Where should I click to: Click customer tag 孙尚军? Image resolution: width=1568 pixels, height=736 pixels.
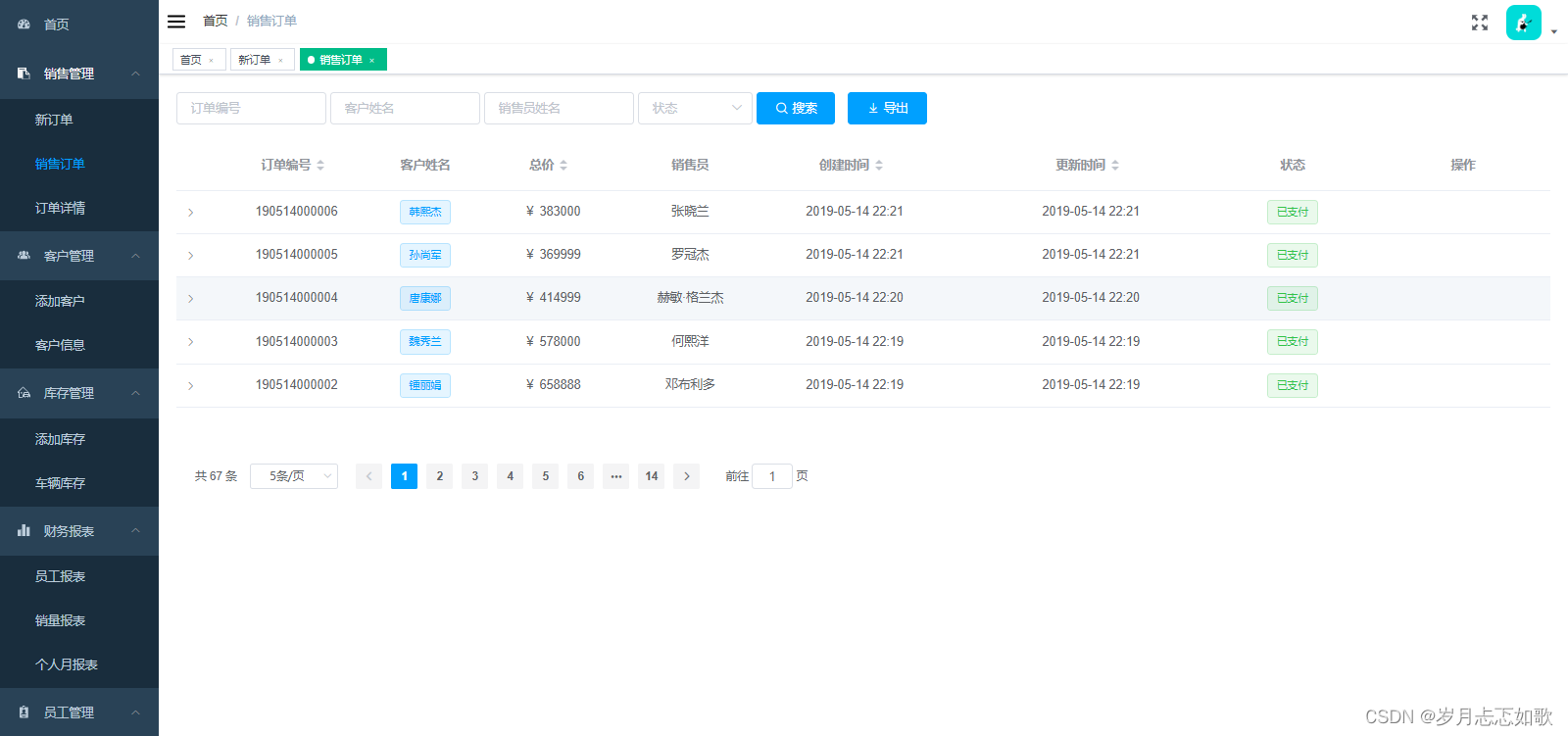coord(425,255)
